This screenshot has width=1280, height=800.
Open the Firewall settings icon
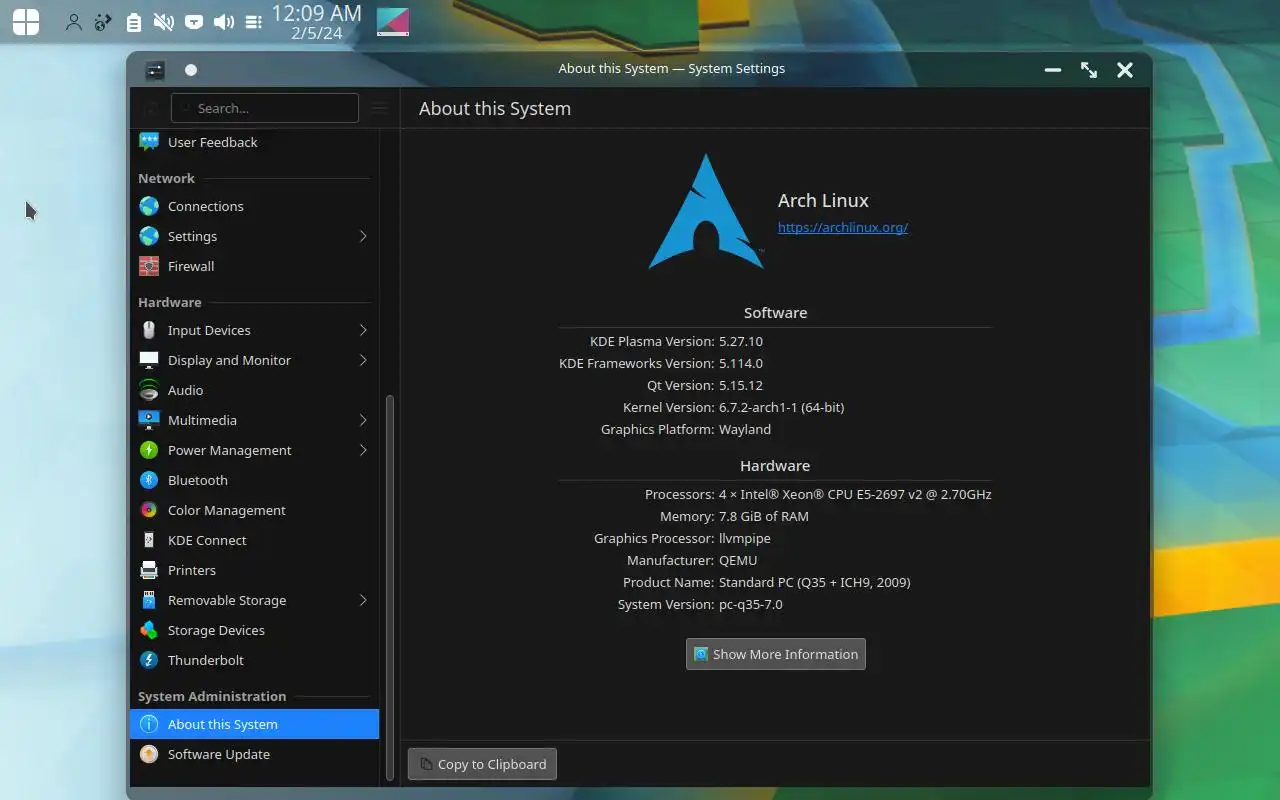tap(149, 266)
